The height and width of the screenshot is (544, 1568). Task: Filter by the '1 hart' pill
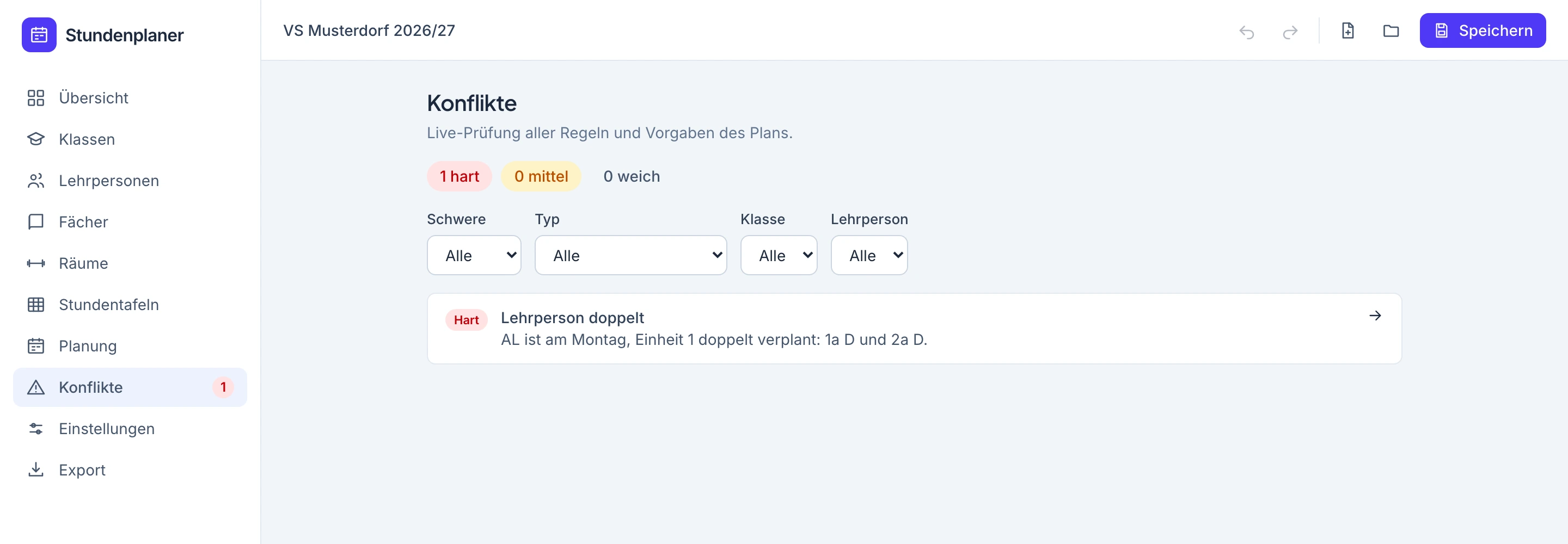pyautogui.click(x=459, y=176)
